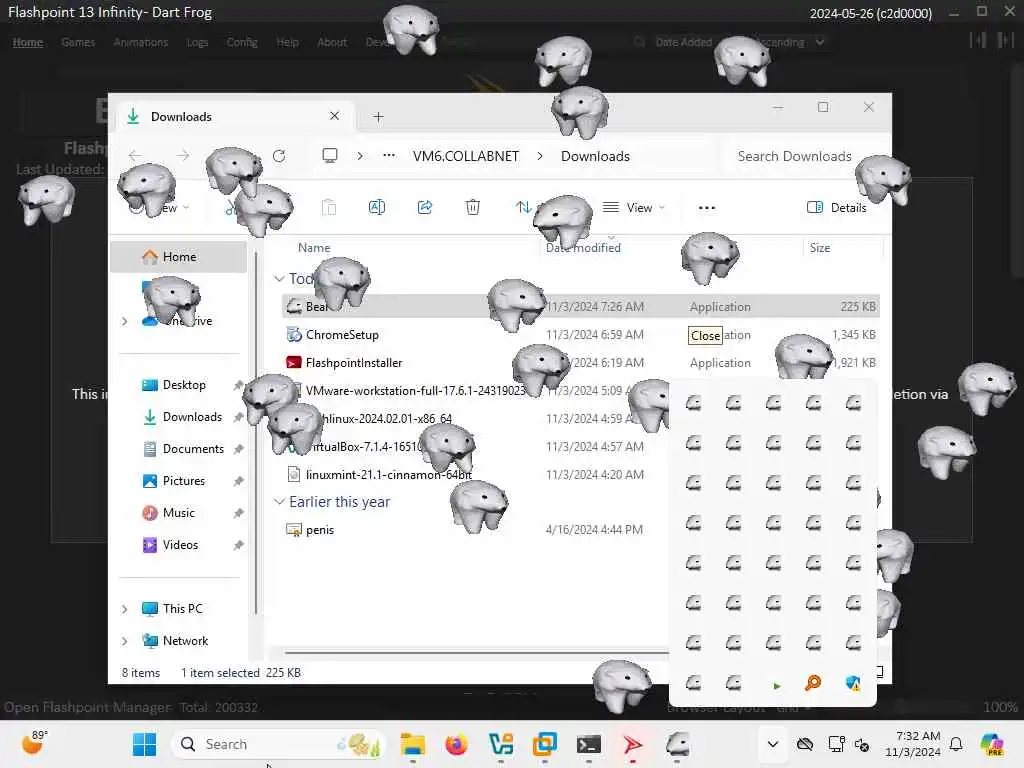Open Documents in the sidebar
This screenshot has width=1024, height=768.
pos(193,449)
